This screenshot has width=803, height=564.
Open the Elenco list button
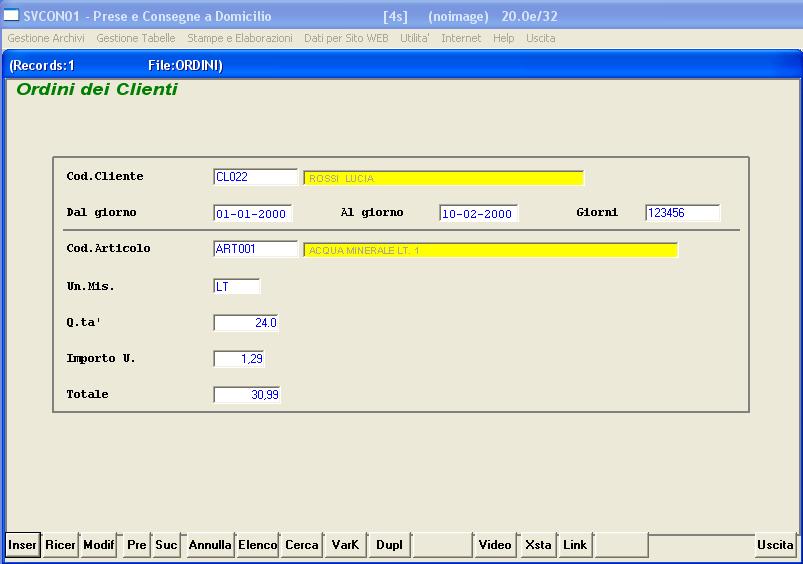point(258,545)
